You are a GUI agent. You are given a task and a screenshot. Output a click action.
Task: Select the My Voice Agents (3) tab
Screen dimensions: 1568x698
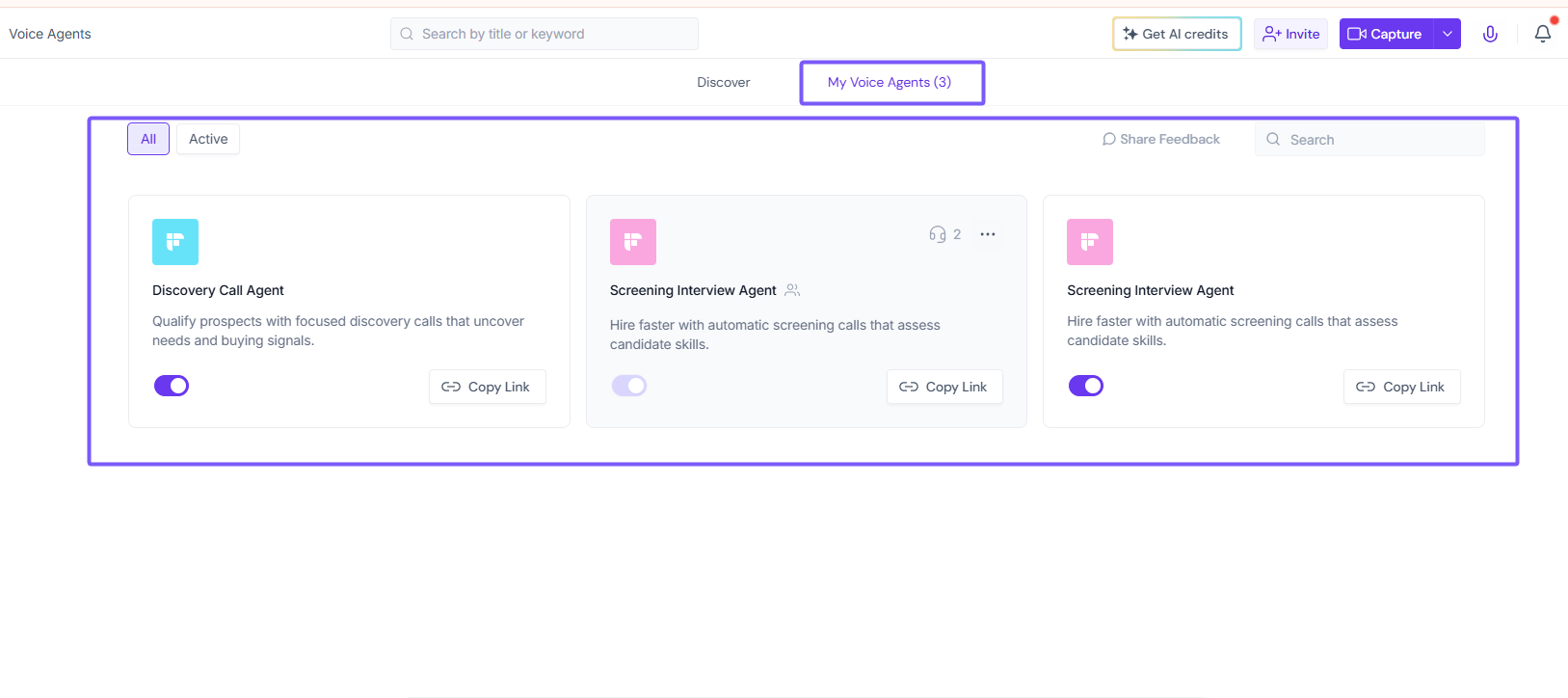click(890, 82)
